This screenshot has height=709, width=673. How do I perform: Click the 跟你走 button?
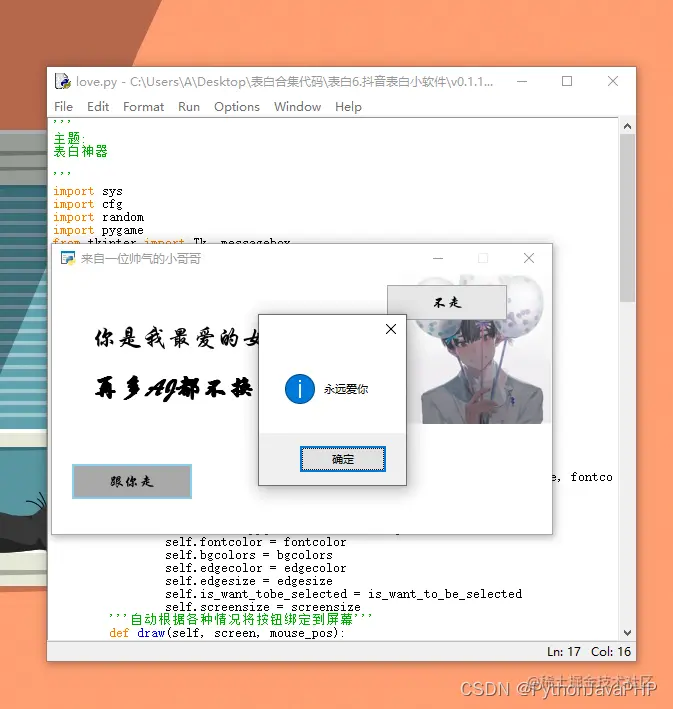pos(132,482)
